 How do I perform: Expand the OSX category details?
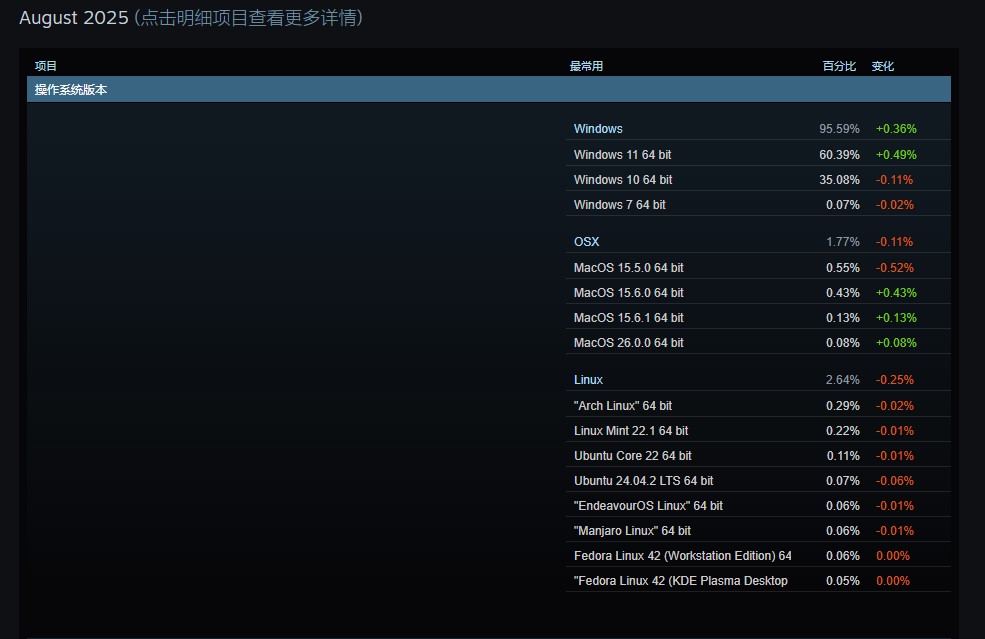[586, 241]
